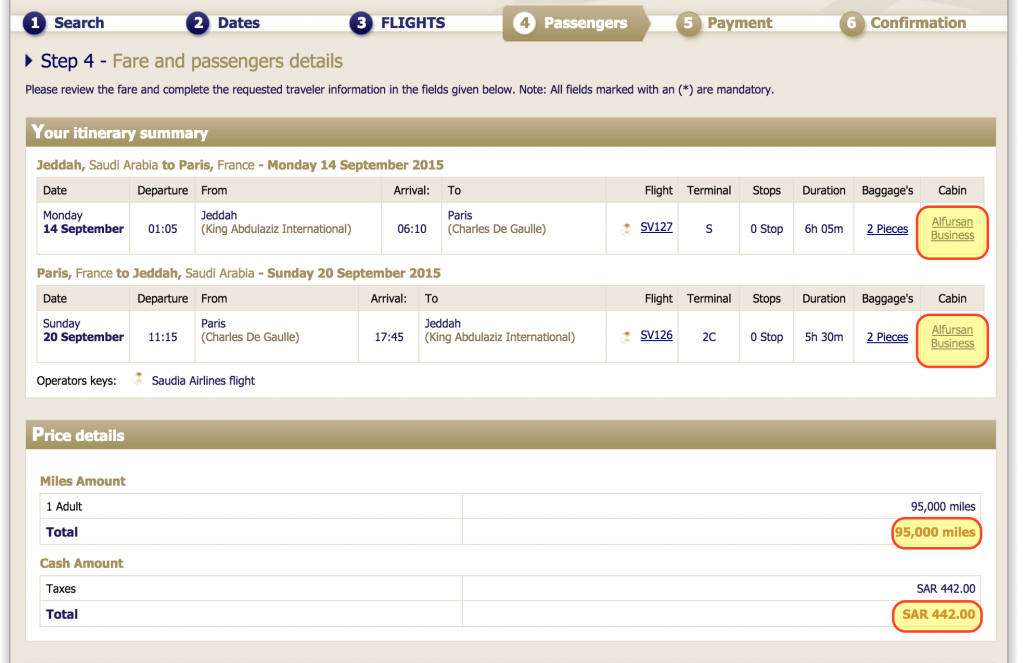Viewport: 1024px width, 663px height.
Task: Go back to the Search tab
Action: click(78, 23)
